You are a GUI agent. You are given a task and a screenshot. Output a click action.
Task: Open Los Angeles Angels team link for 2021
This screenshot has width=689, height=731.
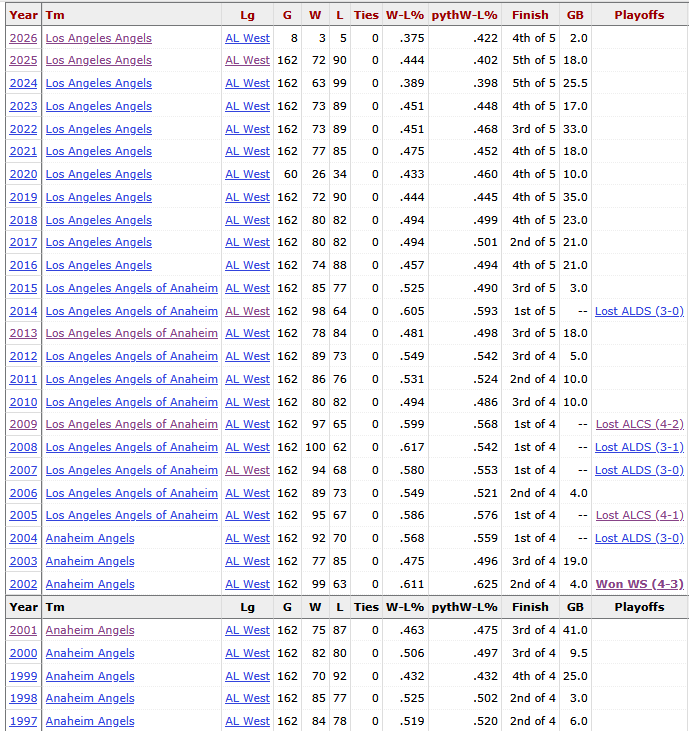(x=98, y=152)
